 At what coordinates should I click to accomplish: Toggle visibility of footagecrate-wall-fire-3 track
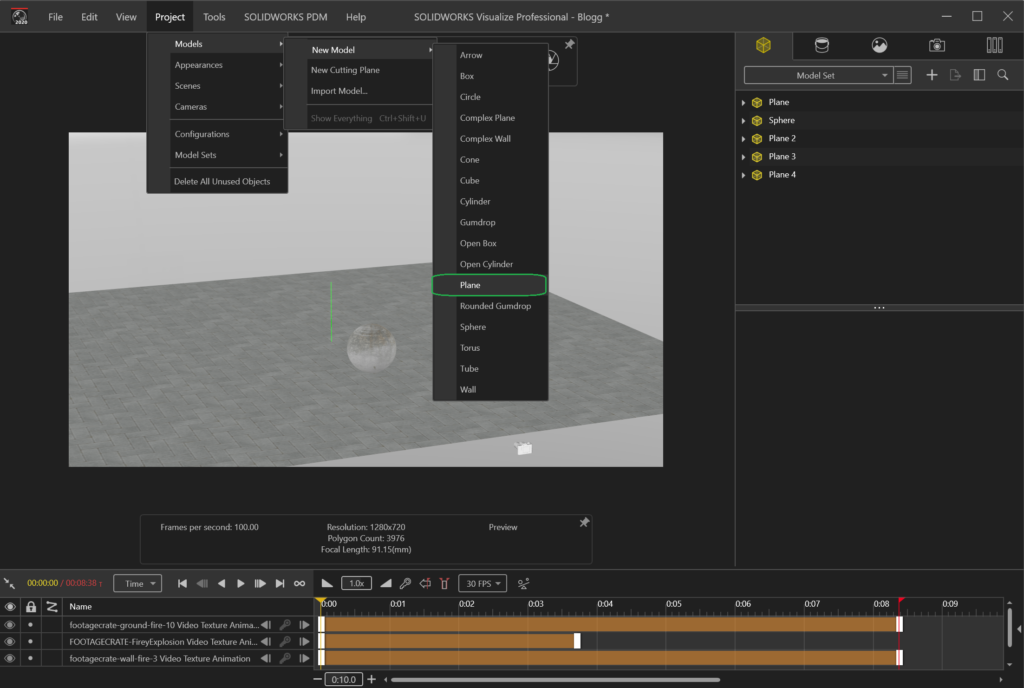point(10,659)
